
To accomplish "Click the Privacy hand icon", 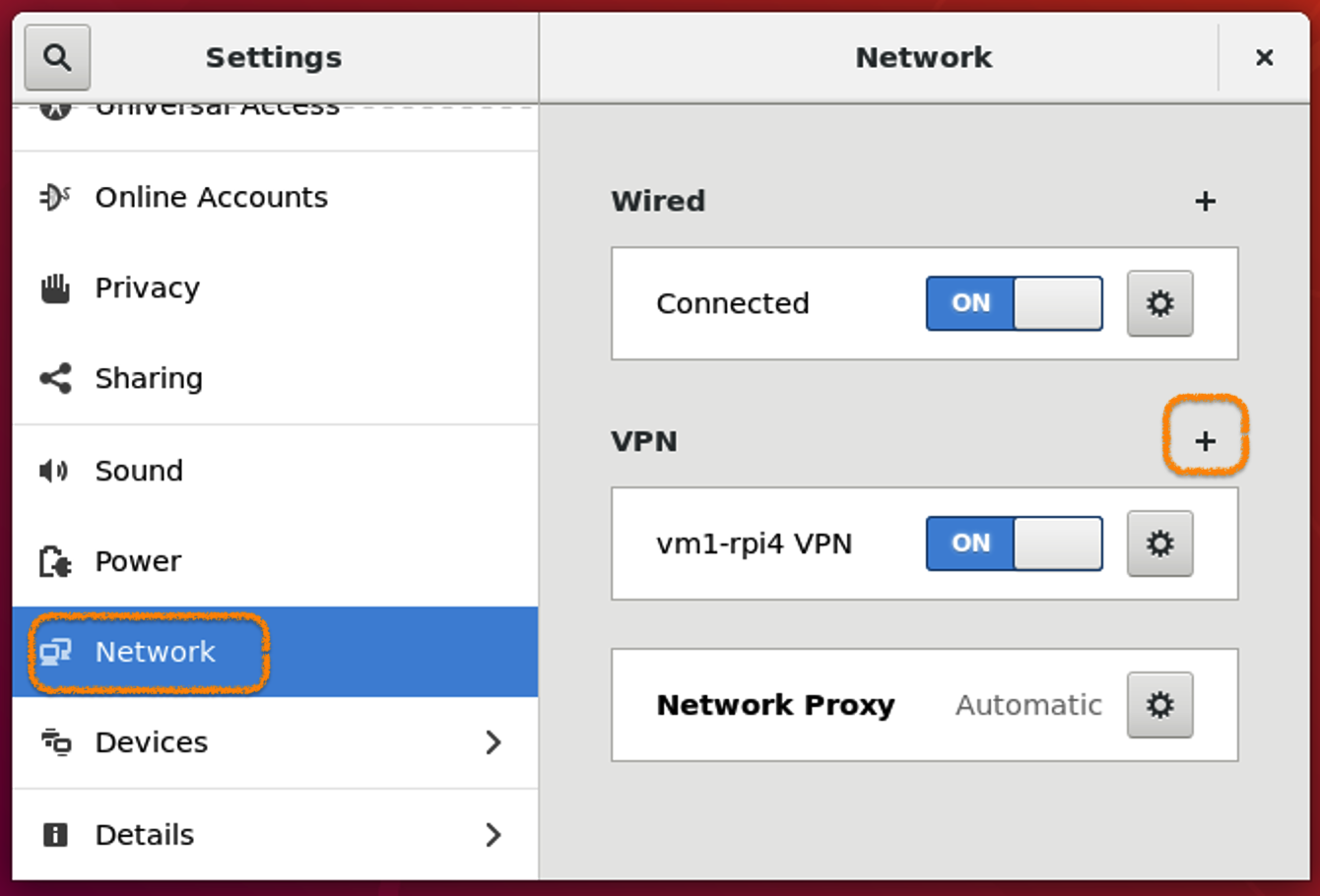I will (x=55, y=288).
